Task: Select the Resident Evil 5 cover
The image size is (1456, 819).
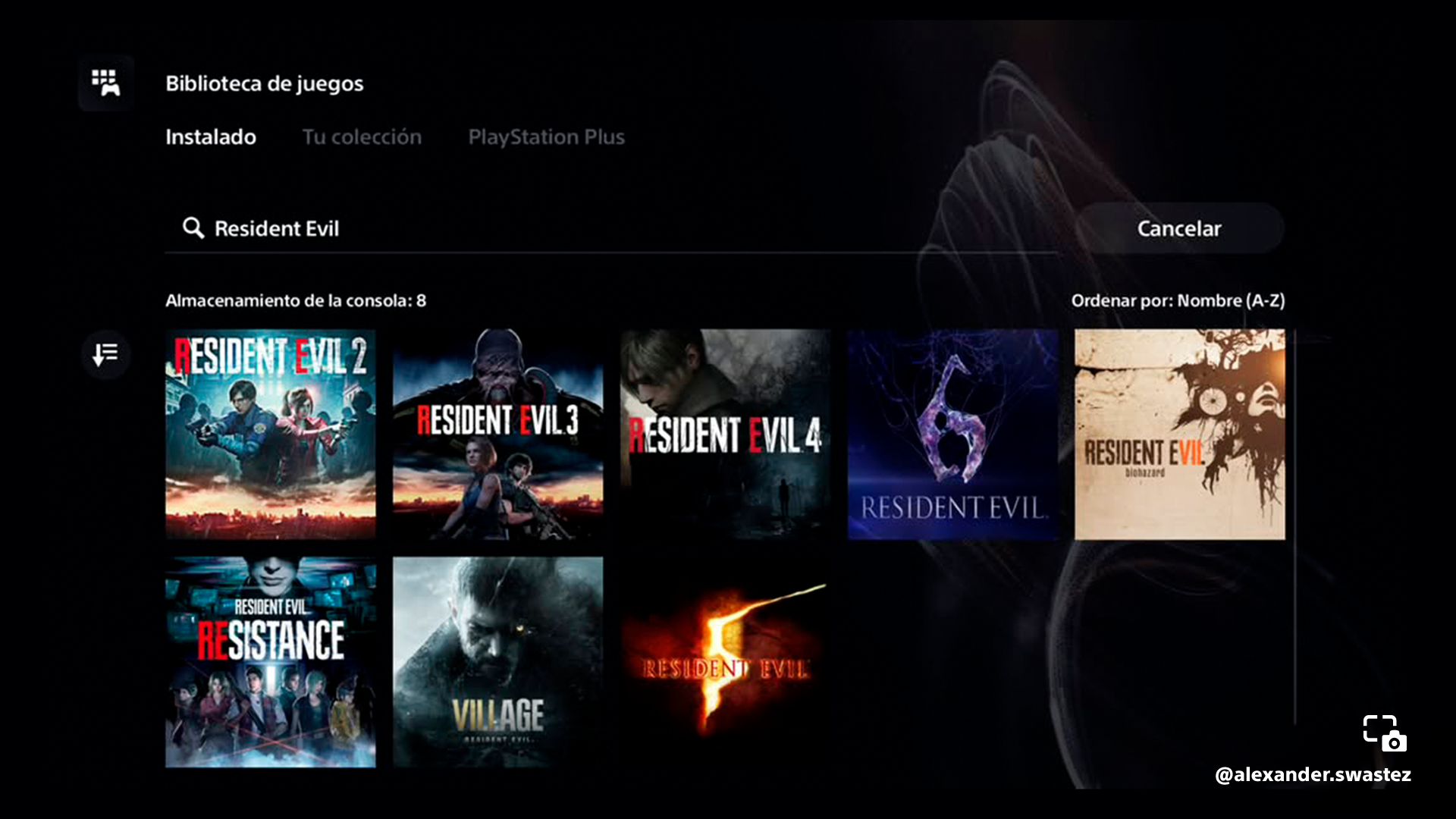Action: (x=725, y=662)
